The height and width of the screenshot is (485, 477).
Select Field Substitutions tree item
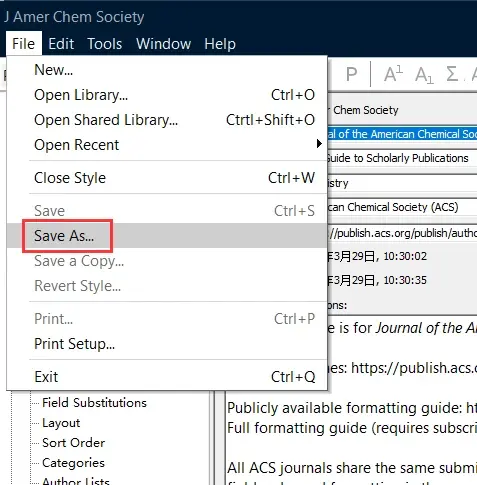pyautogui.click(x=94, y=403)
